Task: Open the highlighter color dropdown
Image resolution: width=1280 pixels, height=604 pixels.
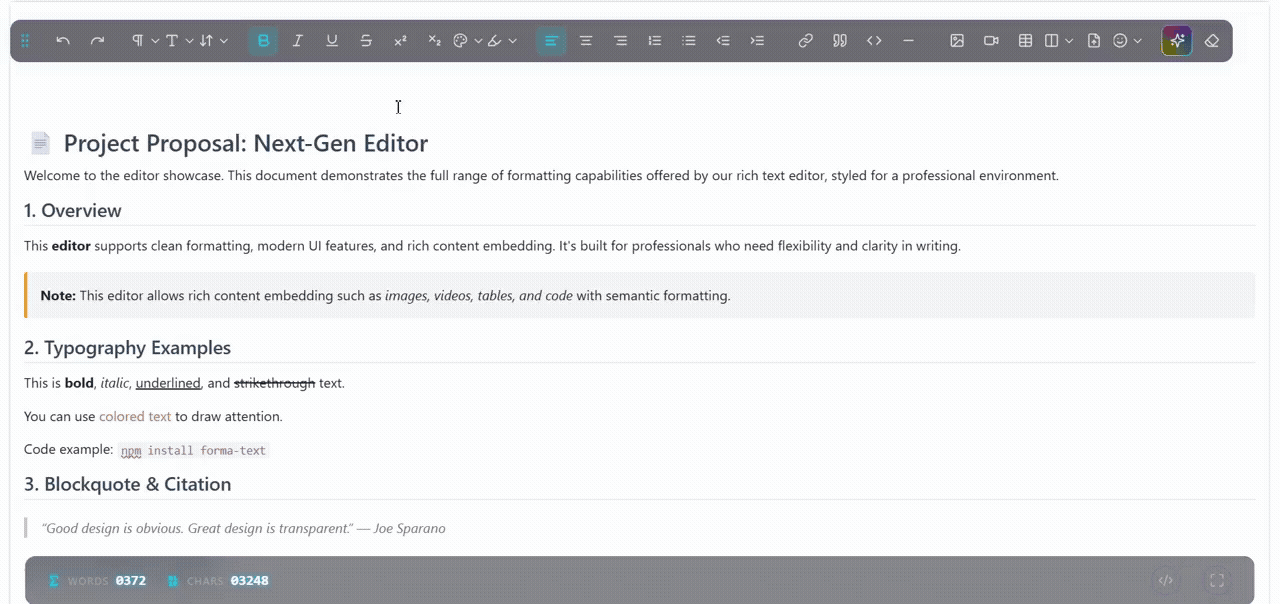Action: [502, 41]
